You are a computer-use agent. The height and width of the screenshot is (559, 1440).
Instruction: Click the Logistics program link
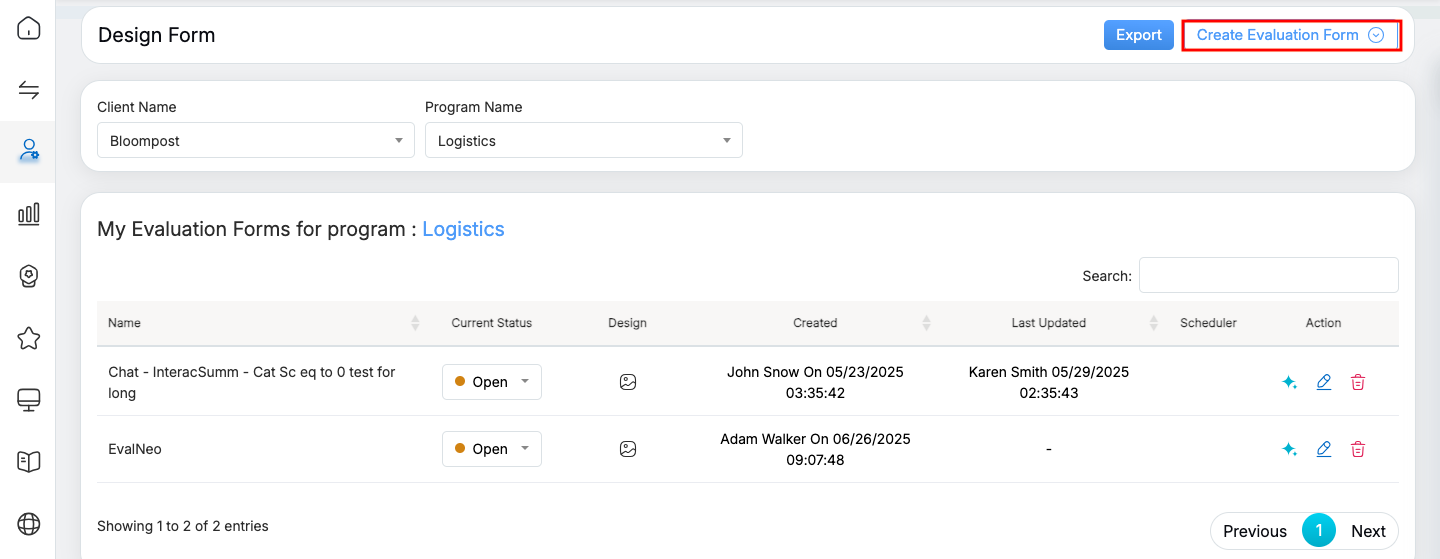pyautogui.click(x=463, y=229)
